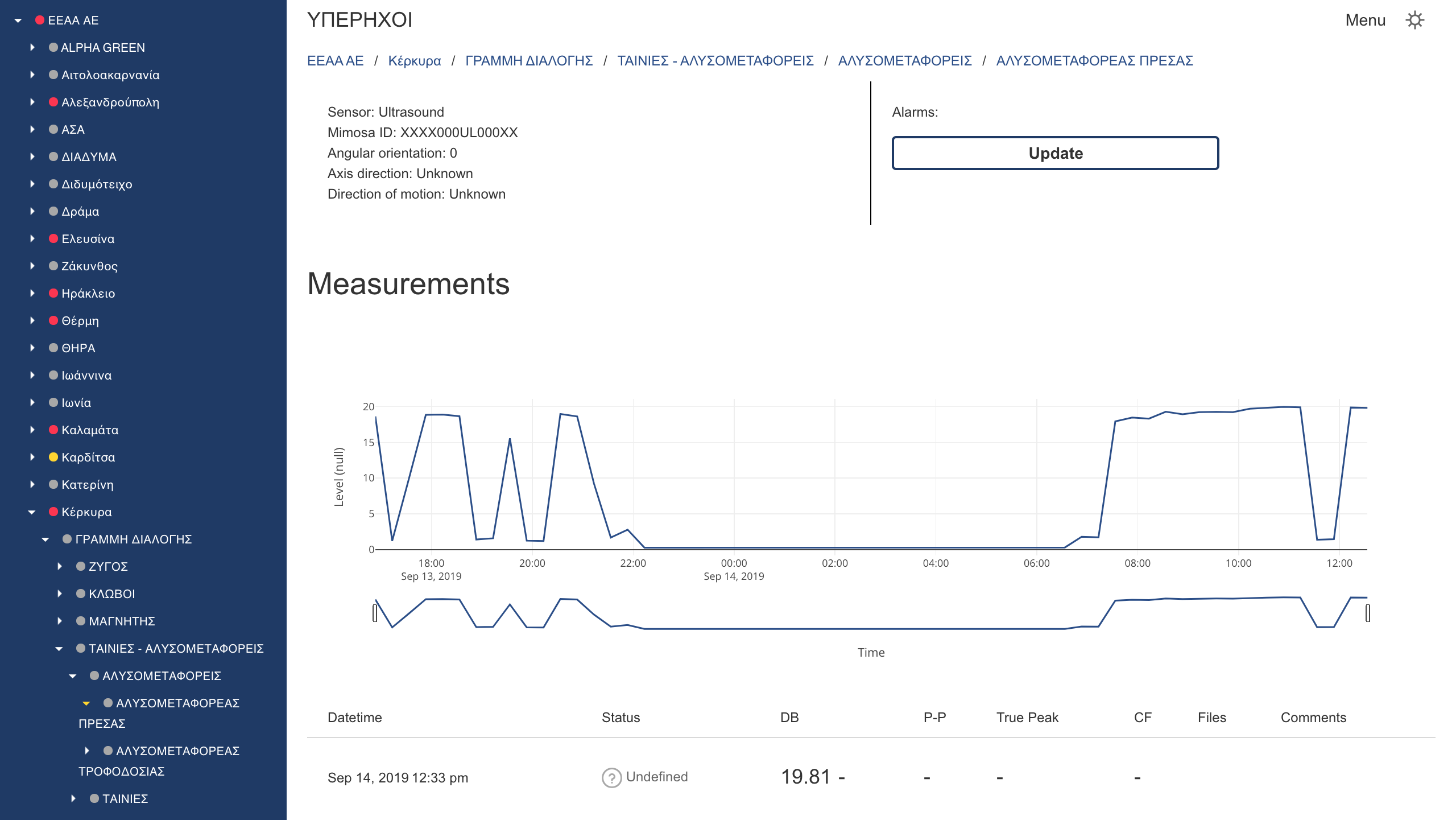This screenshot has width=1456, height=820.
Task: Open the brightness/theme icon top right
Action: click(x=1416, y=20)
